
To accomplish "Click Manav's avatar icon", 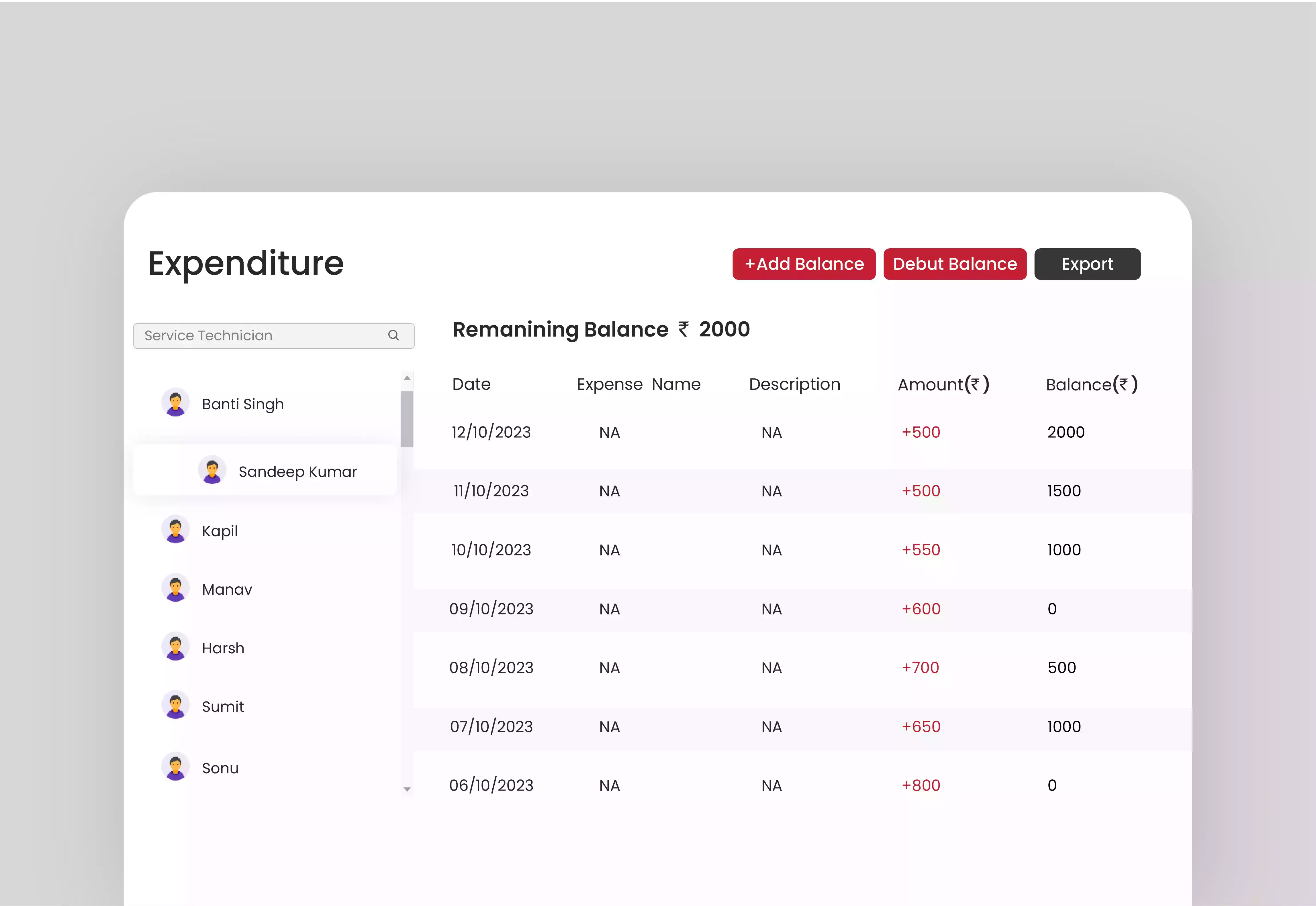I will pyautogui.click(x=175, y=587).
